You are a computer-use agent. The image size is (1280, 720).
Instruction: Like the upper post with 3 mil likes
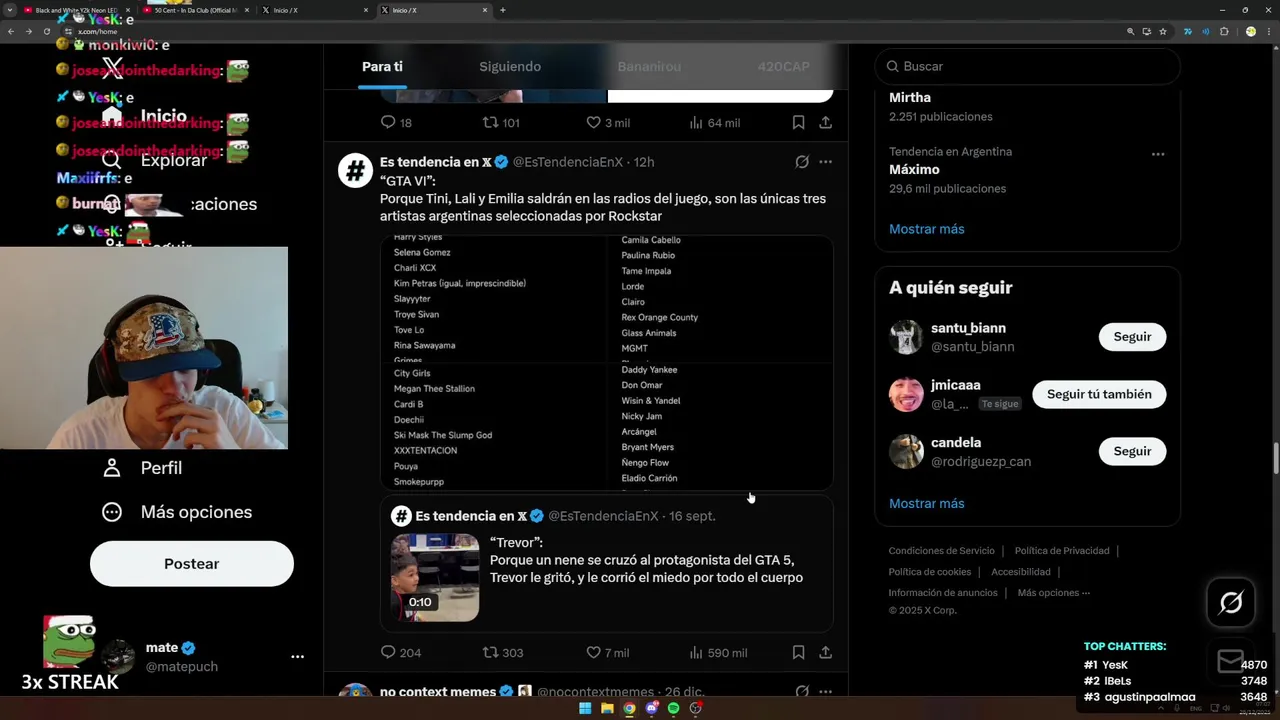[607, 122]
